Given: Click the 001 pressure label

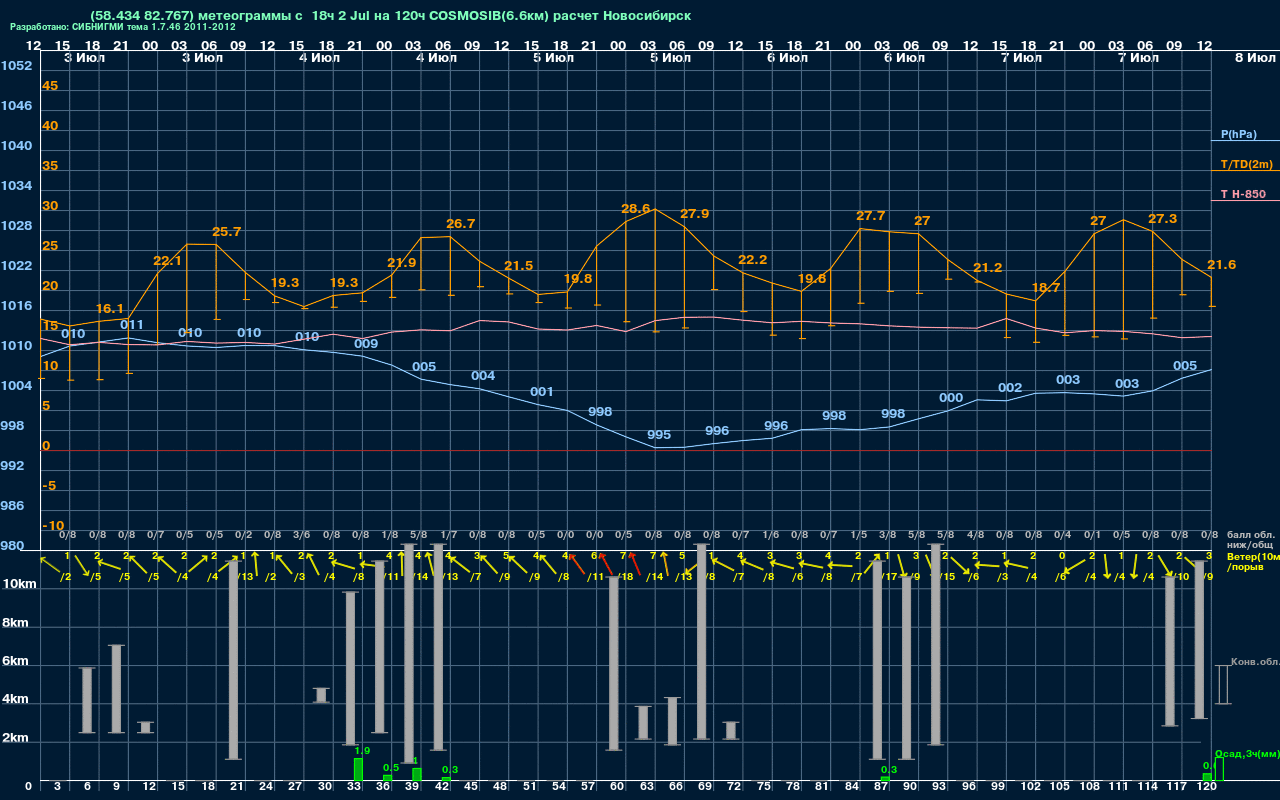Looking at the screenshot, I should pyautogui.click(x=542, y=392).
